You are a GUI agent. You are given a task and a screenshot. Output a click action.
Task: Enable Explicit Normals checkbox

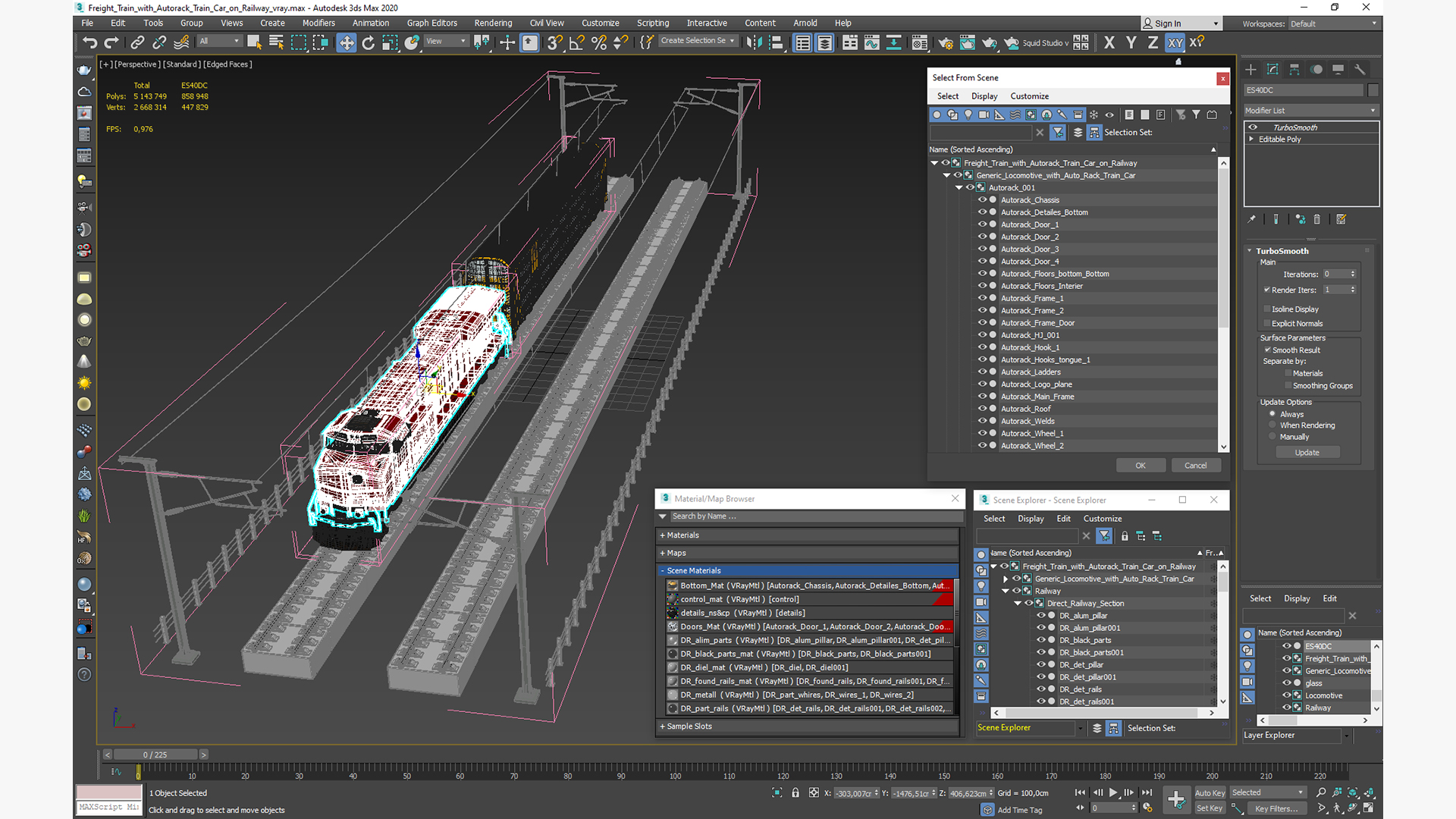coord(1266,323)
